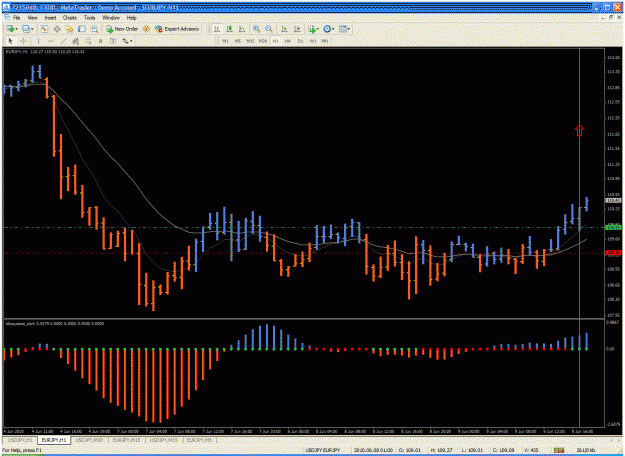Open the Strategy Tester icon
This screenshot has width=625, height=456.
coord(94,29)
